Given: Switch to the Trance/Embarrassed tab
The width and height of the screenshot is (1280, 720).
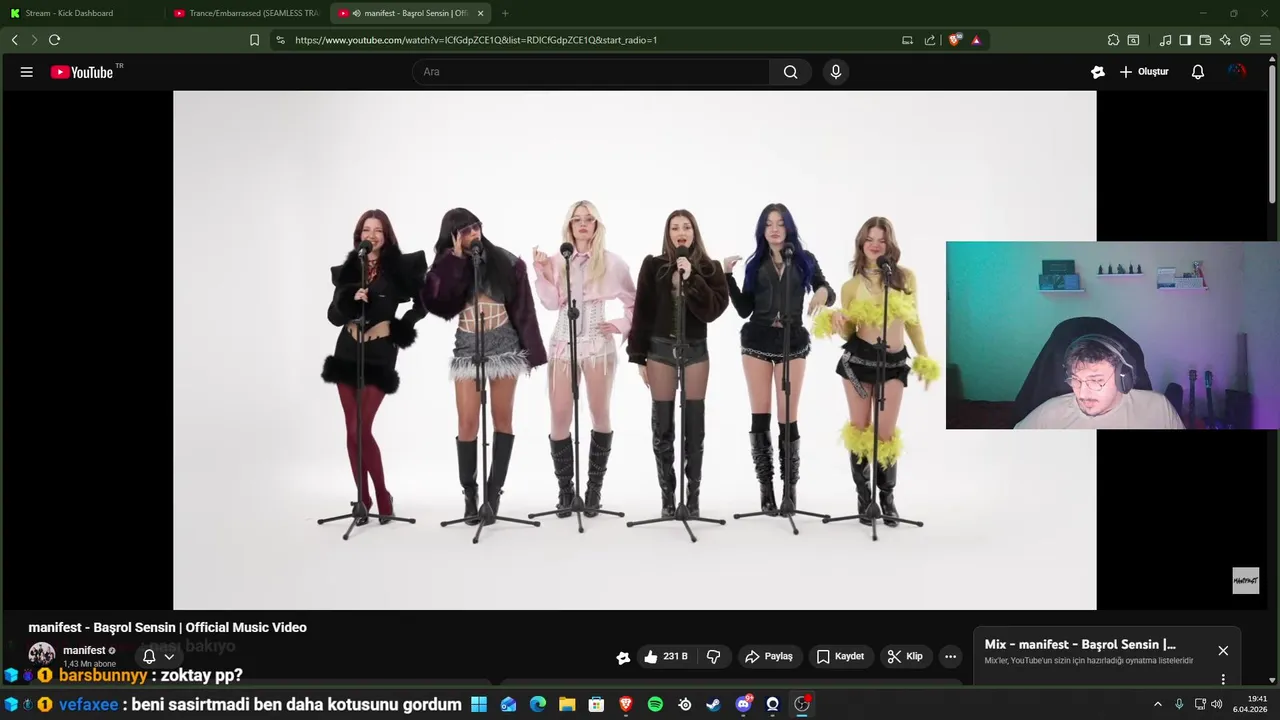Looking at the screenshot, I should [x=246, y=13].
